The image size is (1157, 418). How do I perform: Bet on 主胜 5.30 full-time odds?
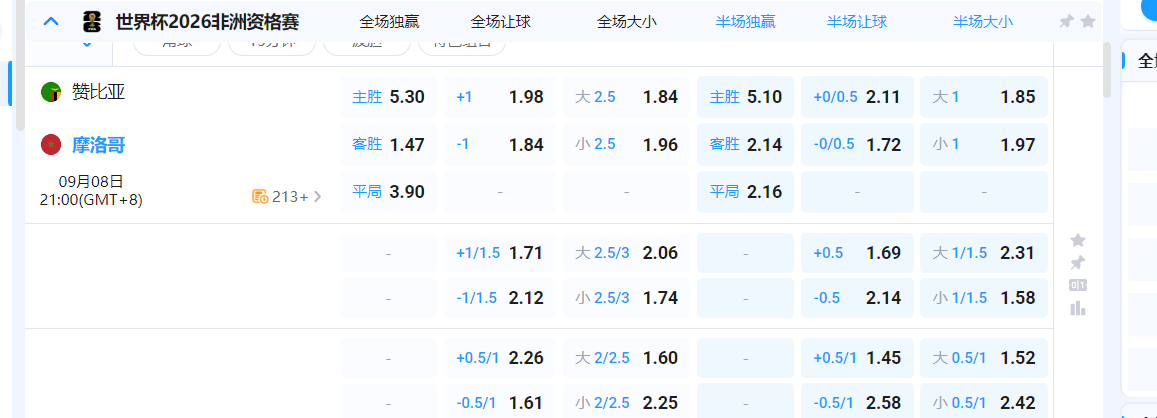(388, 97)
